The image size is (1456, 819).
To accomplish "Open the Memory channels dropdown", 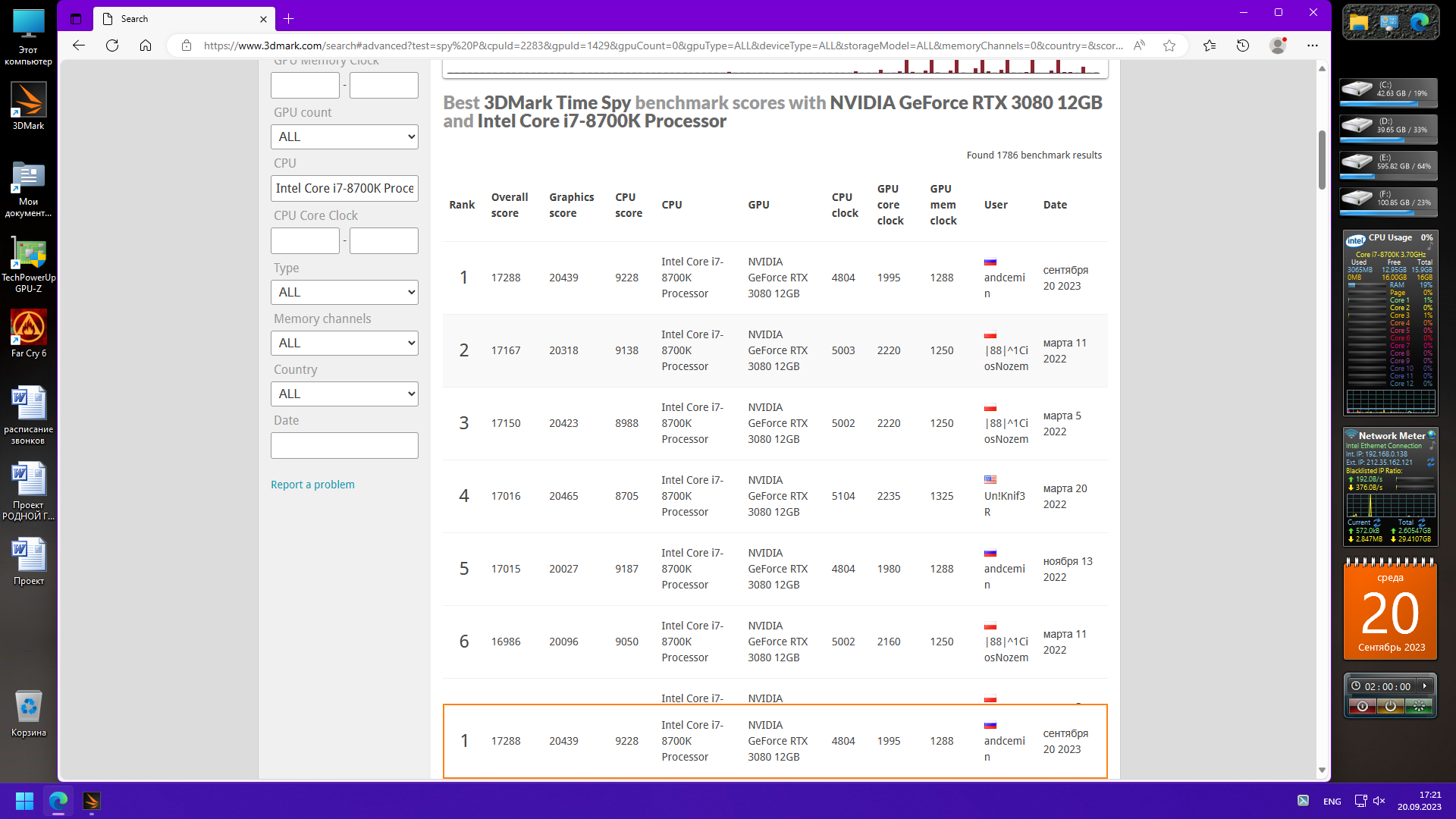I will tap(344, 343).
